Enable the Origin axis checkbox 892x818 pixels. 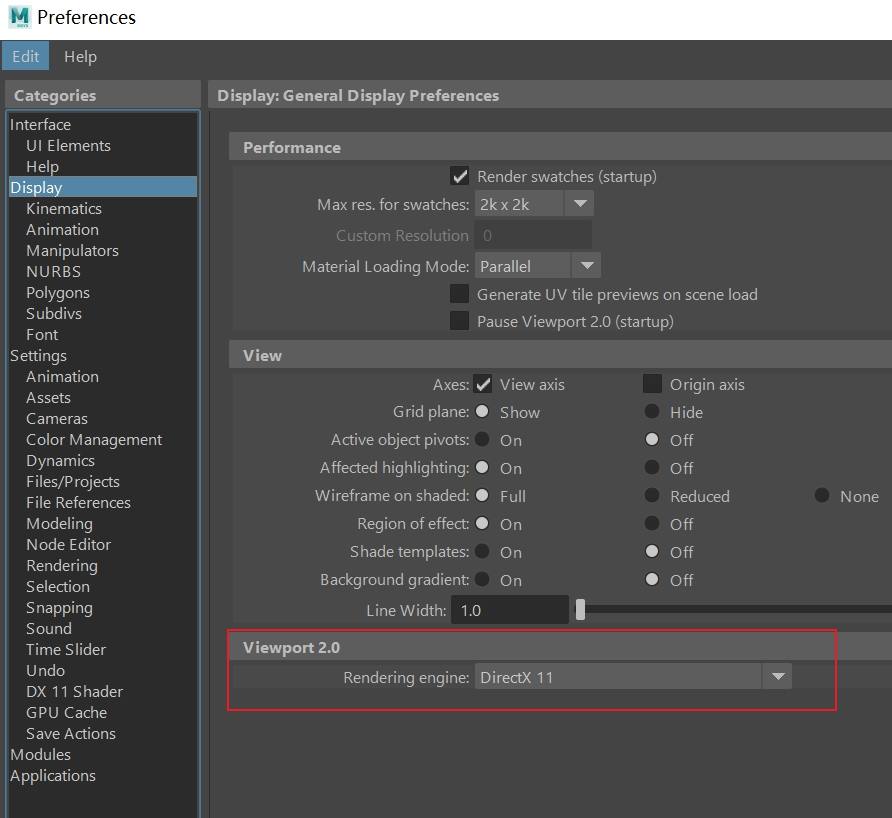(x=652, y=384)
